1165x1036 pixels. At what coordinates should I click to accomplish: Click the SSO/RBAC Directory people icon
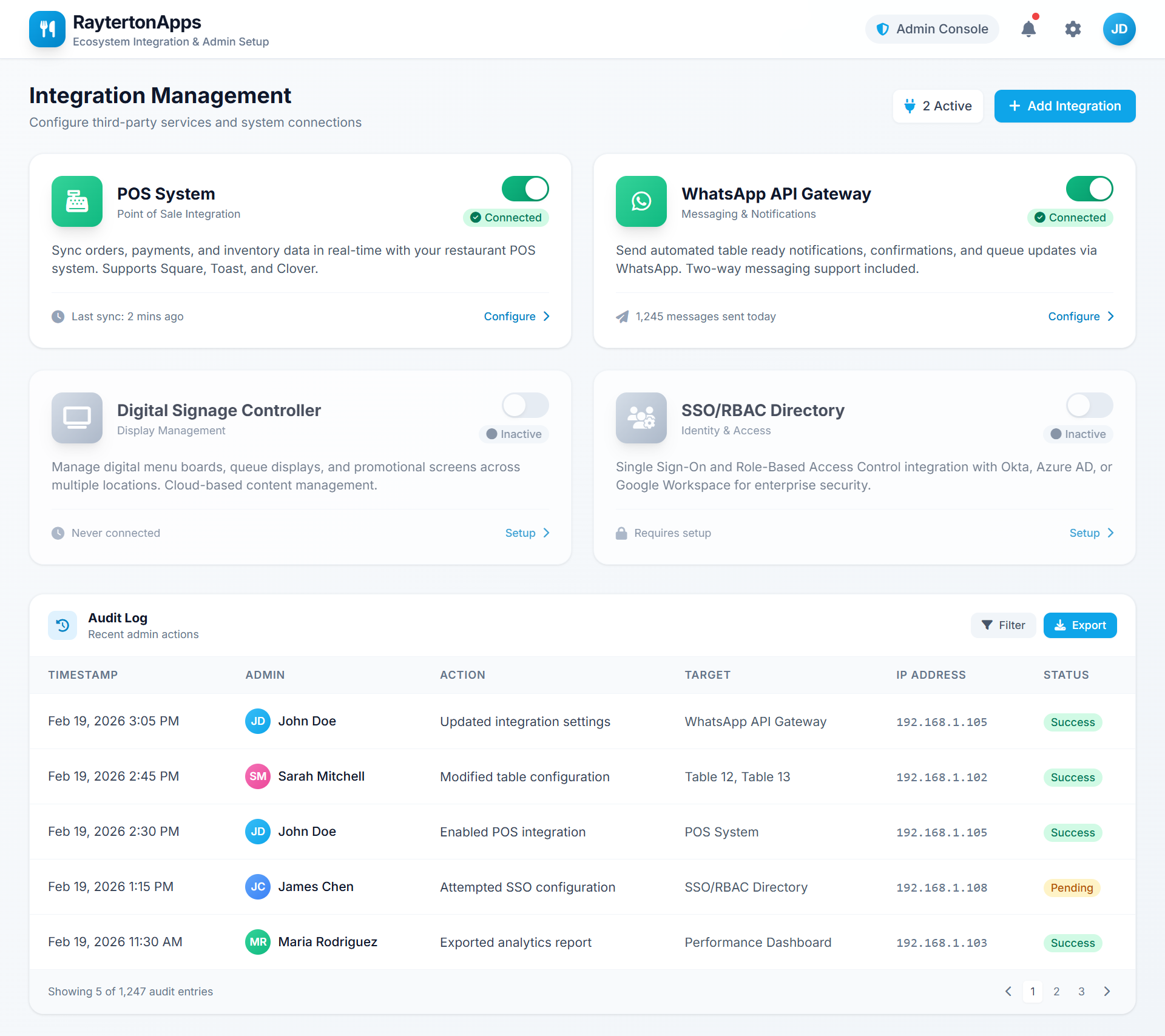[641, 418]
